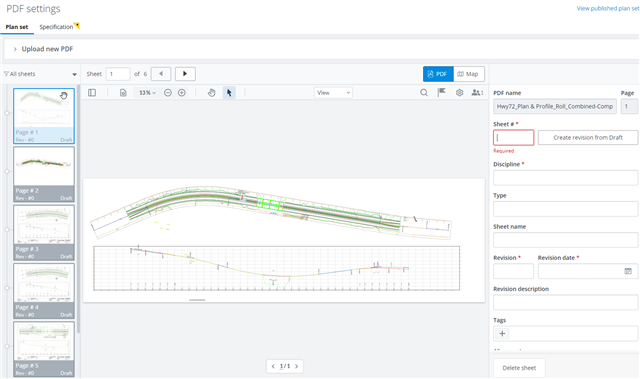The image size is (640, 379).
Task: Add a tag with the plus icon
Action: pyautogui.click(x=502, y=334)
